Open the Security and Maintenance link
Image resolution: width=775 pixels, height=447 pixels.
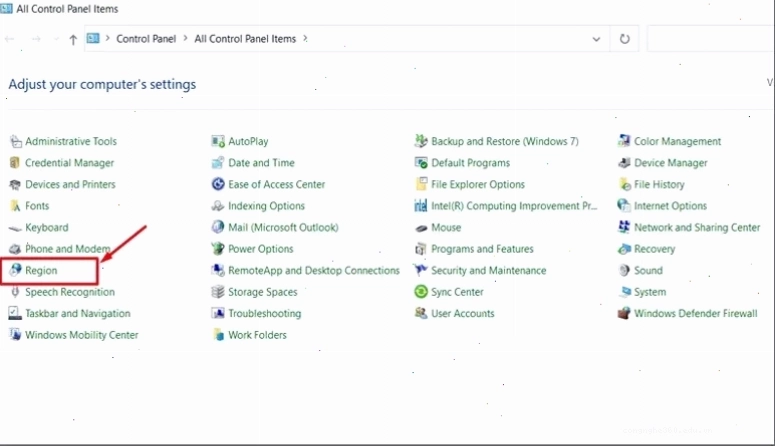click(488, 270)
